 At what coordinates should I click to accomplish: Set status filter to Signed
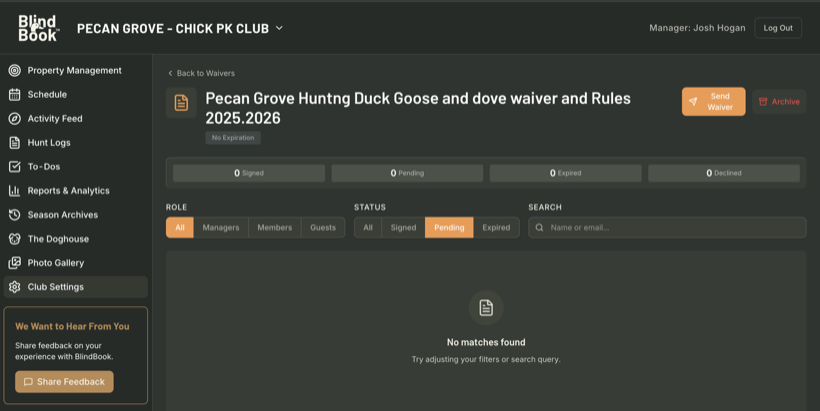click(x=403, y=227)
